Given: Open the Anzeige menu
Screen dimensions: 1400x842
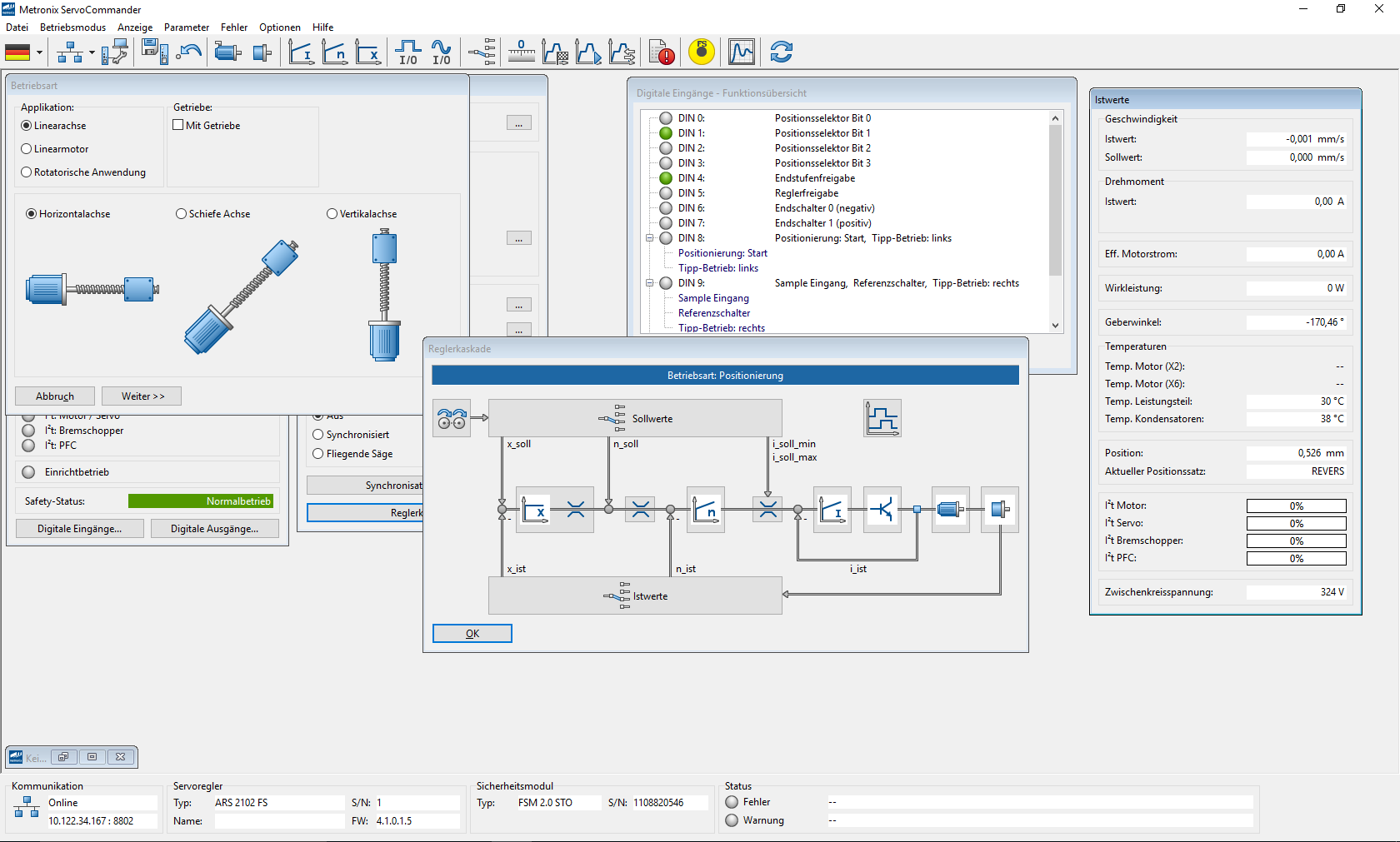Looking at the screenshot, I should 135,27.
